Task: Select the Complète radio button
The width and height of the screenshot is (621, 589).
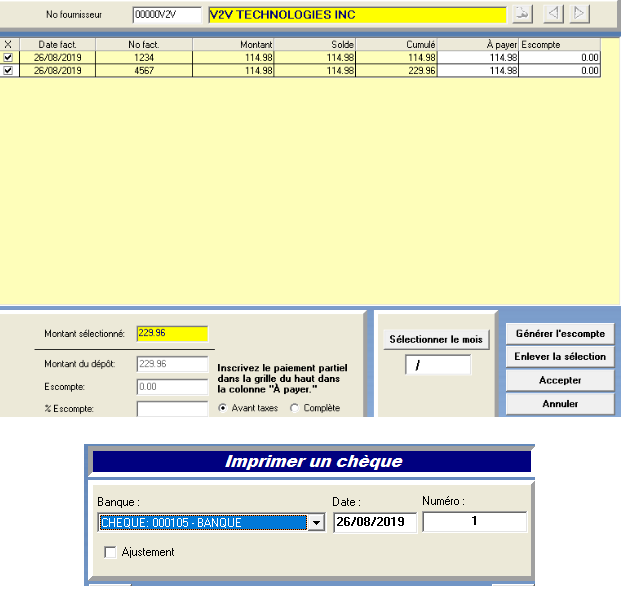Action: pyautogui.click(x=294, y=408)
